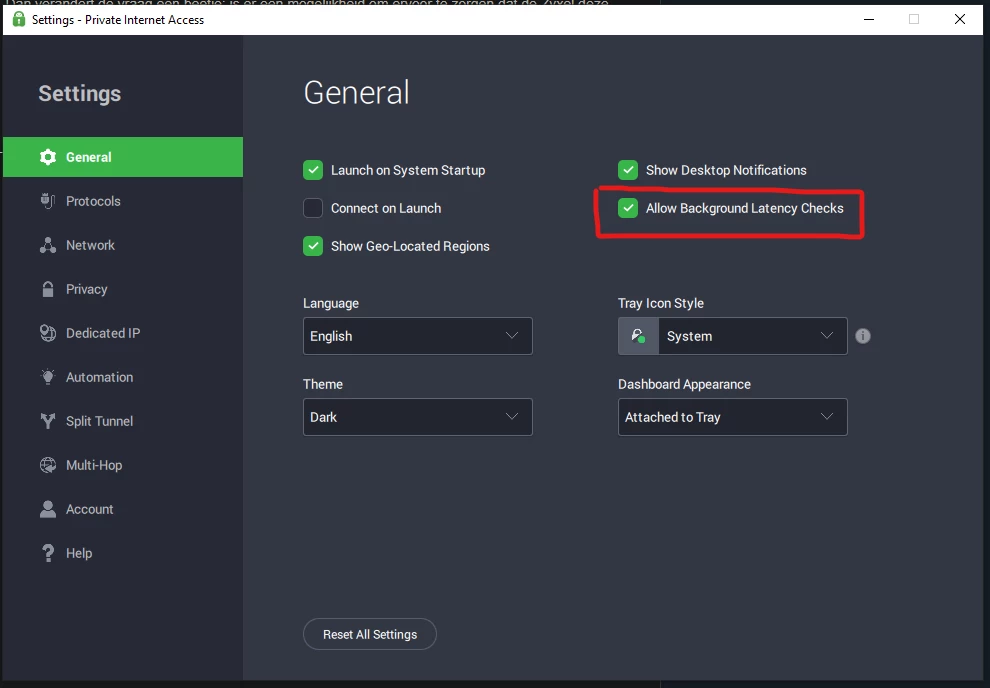Click the Split Tunnel fork icon
The width and height of the screenshot is (990, 688).
click(48, 421)
